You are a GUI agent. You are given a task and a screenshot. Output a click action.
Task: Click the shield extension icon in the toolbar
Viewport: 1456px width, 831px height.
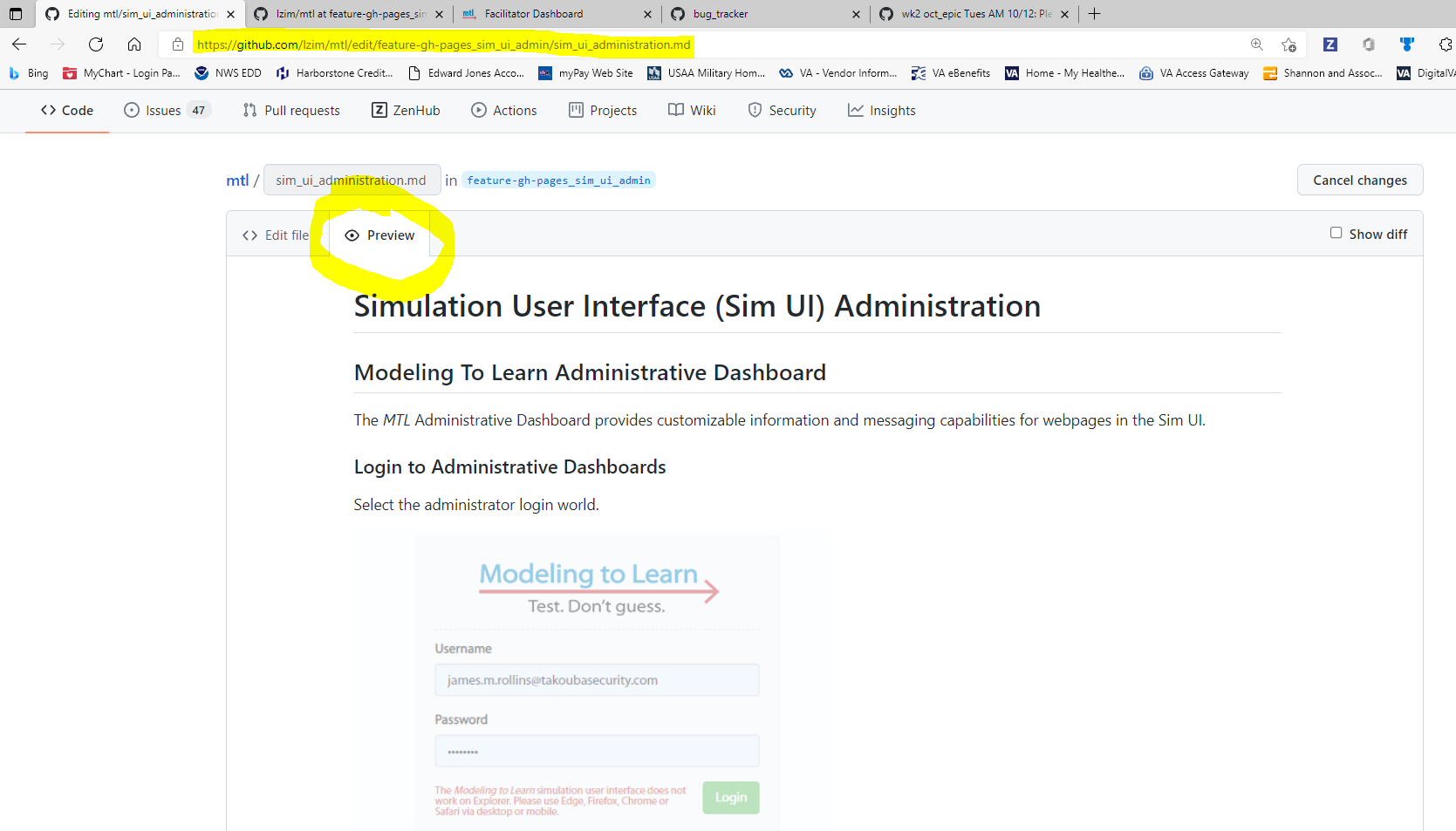(x=1407, y=44)
